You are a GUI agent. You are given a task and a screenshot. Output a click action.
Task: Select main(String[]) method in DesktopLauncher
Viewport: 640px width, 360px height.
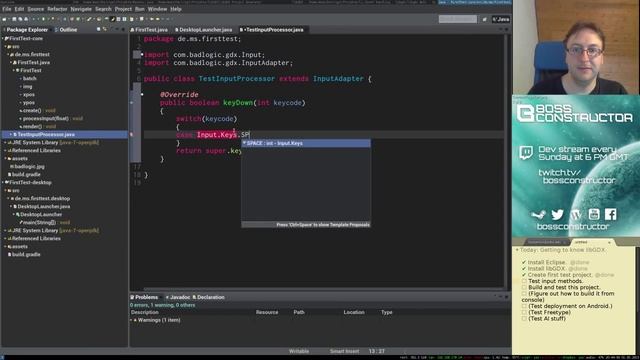click(44, 222)
